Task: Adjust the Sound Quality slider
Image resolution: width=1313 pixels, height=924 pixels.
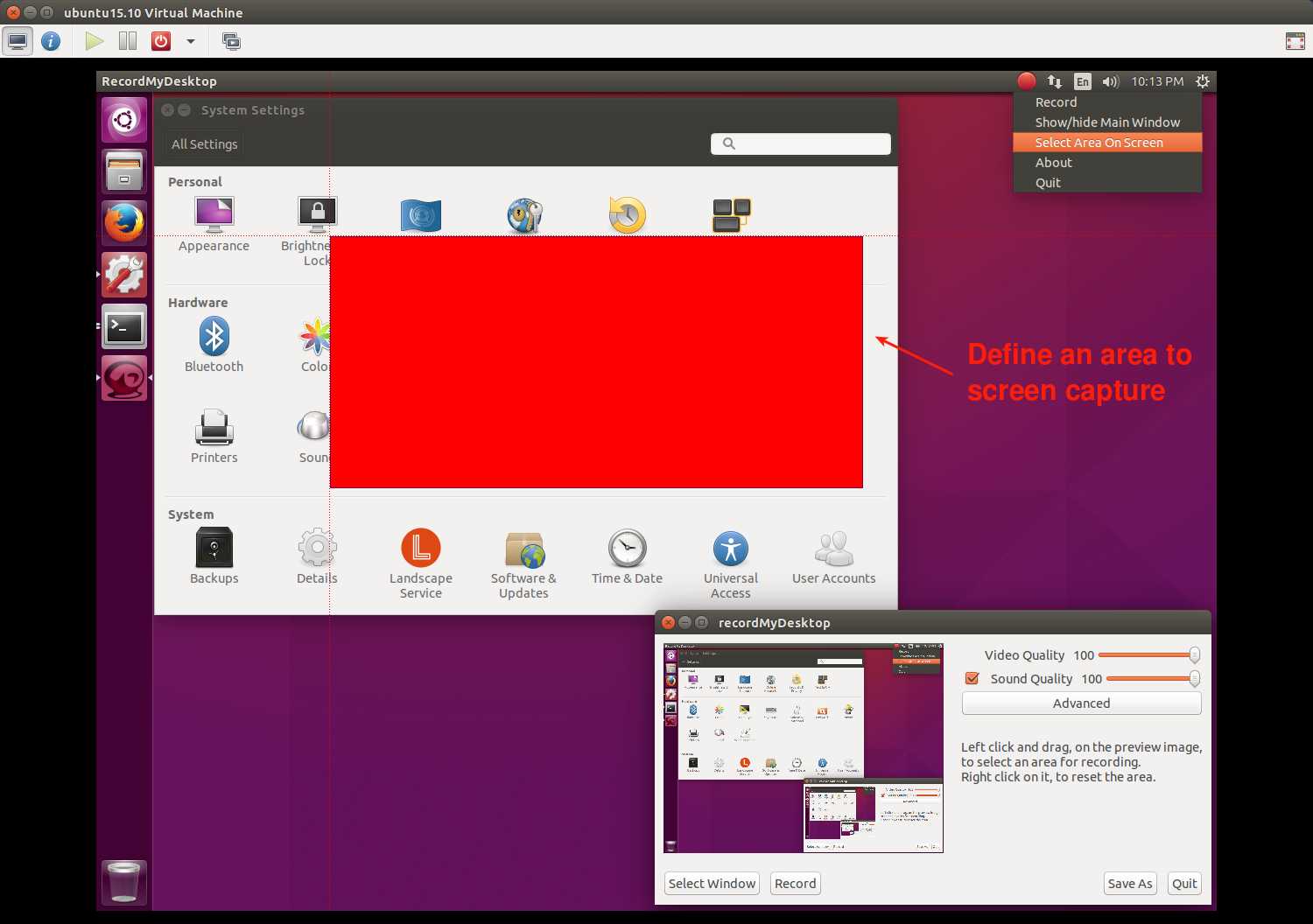Action: click(1153, 678)
